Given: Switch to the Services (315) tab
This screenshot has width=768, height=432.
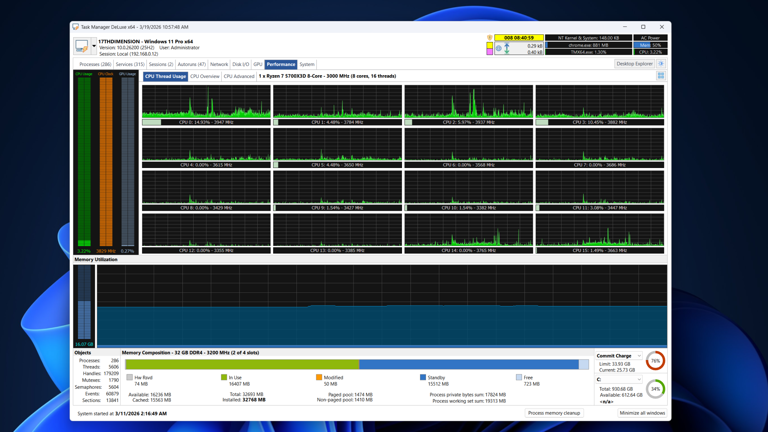Looking at the screenshot, I should click(x=130, y=64).
